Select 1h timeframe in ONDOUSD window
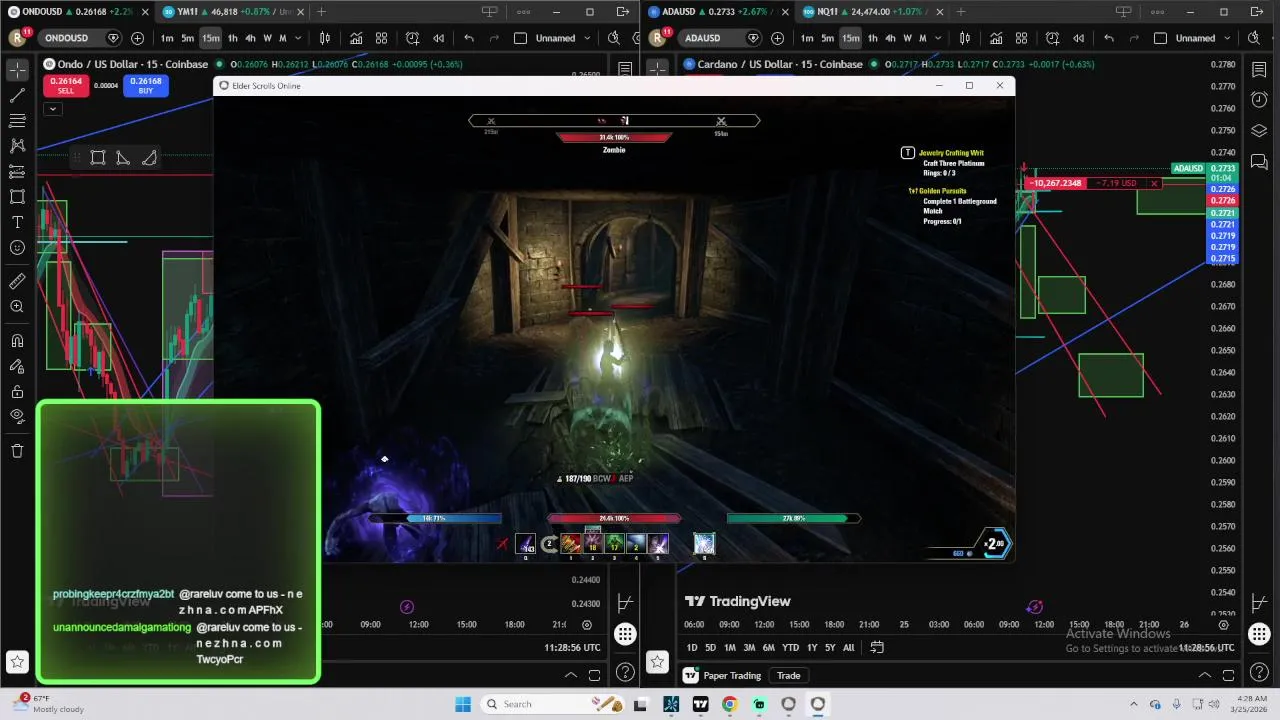Image resolution: width=1280 pixels, height=720 pixels. click(x=233, y=38)
